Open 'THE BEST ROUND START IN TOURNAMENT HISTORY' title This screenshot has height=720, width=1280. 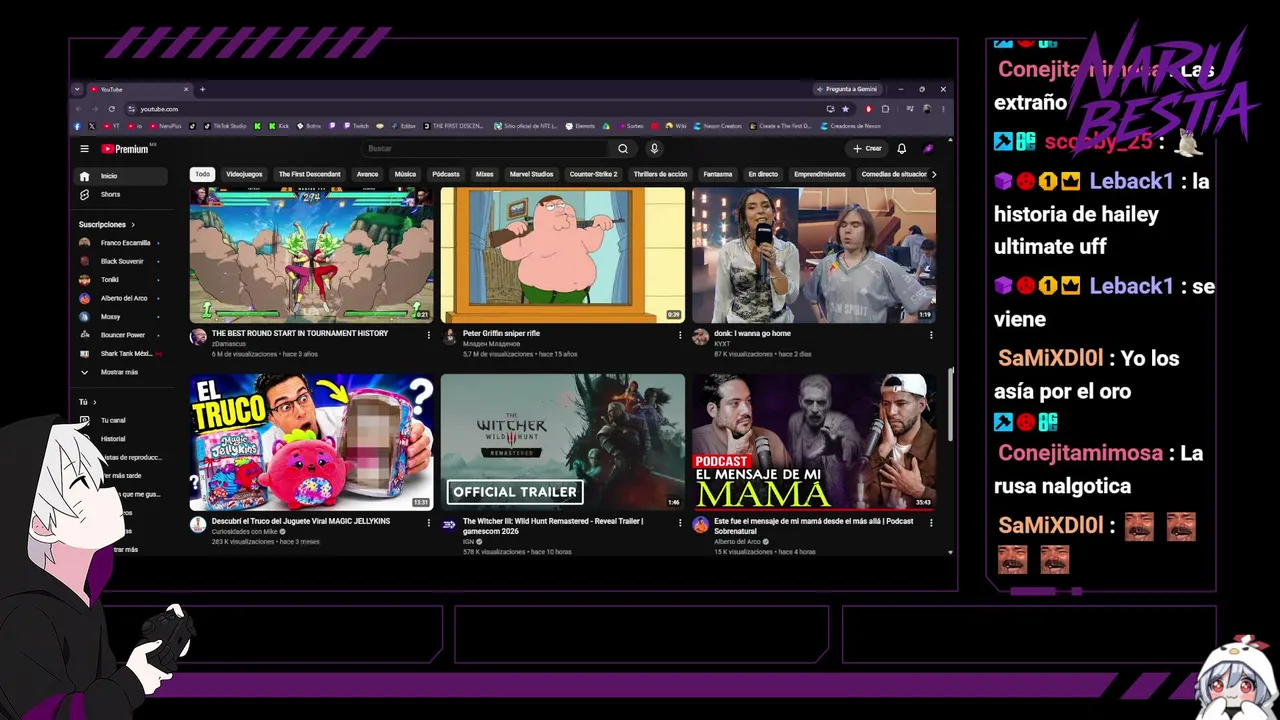tap(300, 333)
